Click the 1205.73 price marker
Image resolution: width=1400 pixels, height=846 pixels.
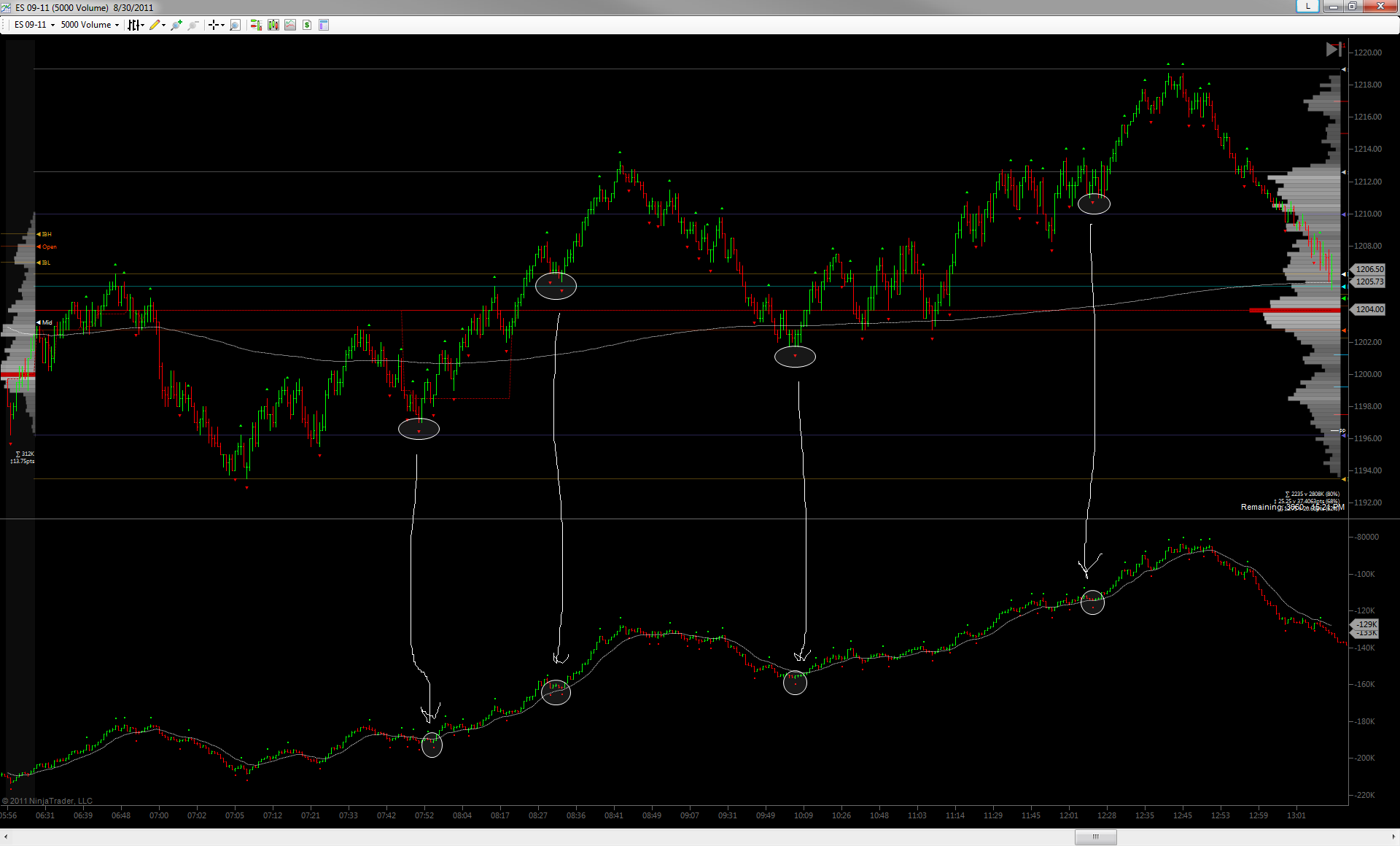point(1368,282)
